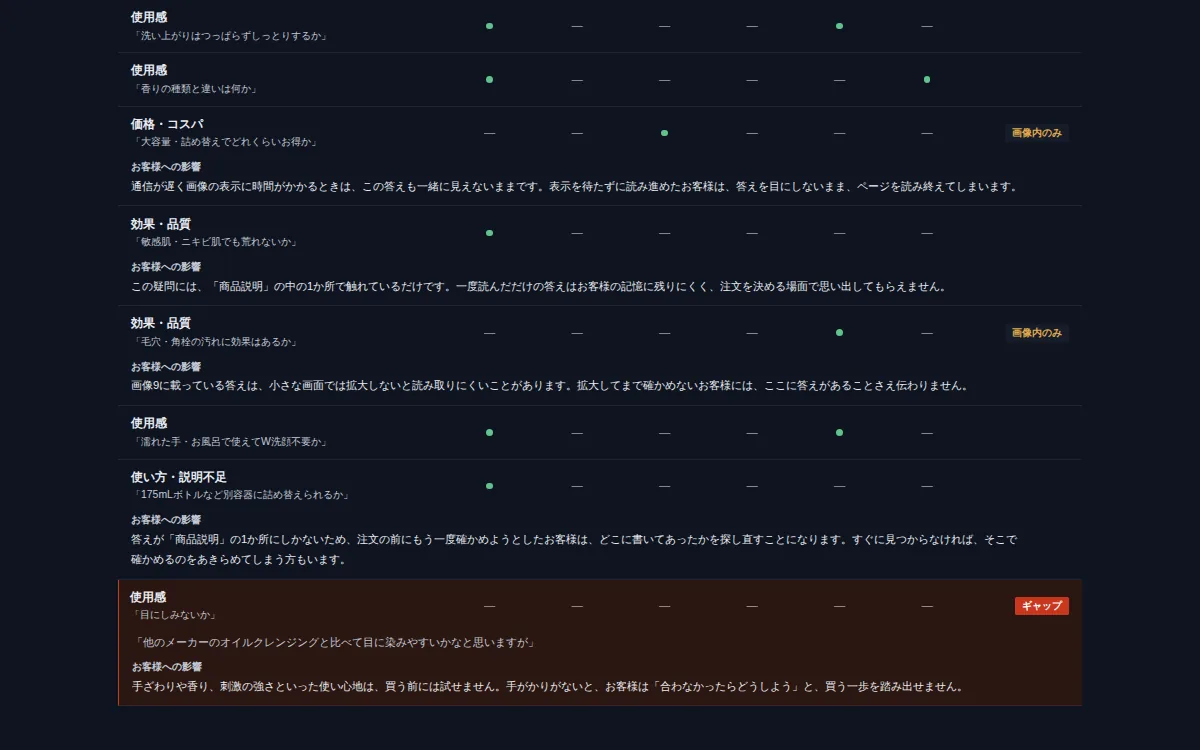This screenshot has height=750, width=1200.
Task: Select the question 「毛穴・角栓の汚れに効果はあるか」
Action: point(215,342)
